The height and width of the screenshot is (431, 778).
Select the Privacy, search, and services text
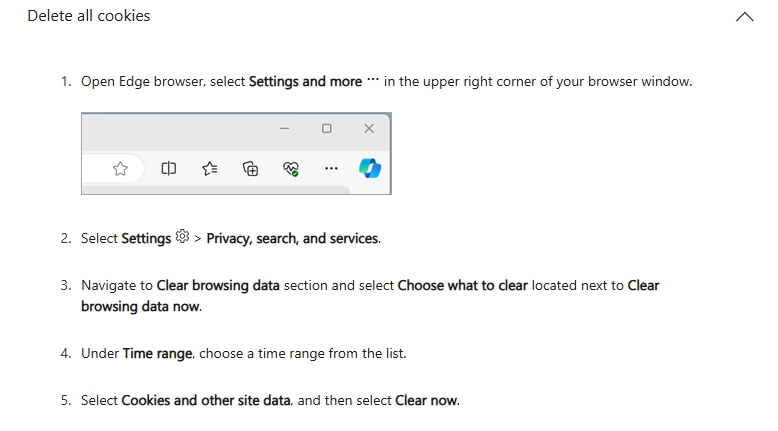click(x=293, y=239)
